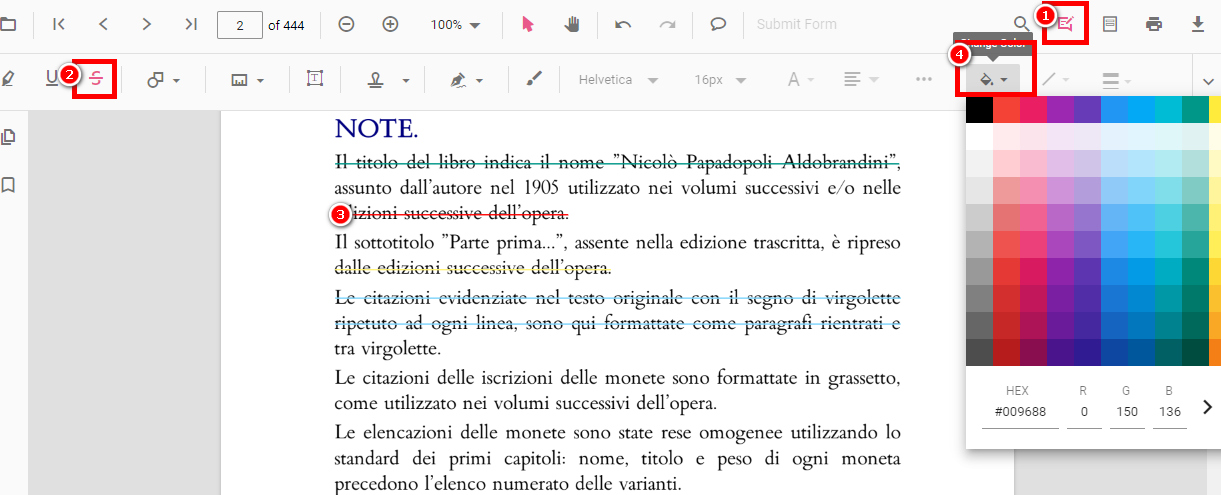Image resolution: width=1221 pixels, height=495 pixels.
Task: Zoom out with the minus icon
Action: tap(346, 24)
